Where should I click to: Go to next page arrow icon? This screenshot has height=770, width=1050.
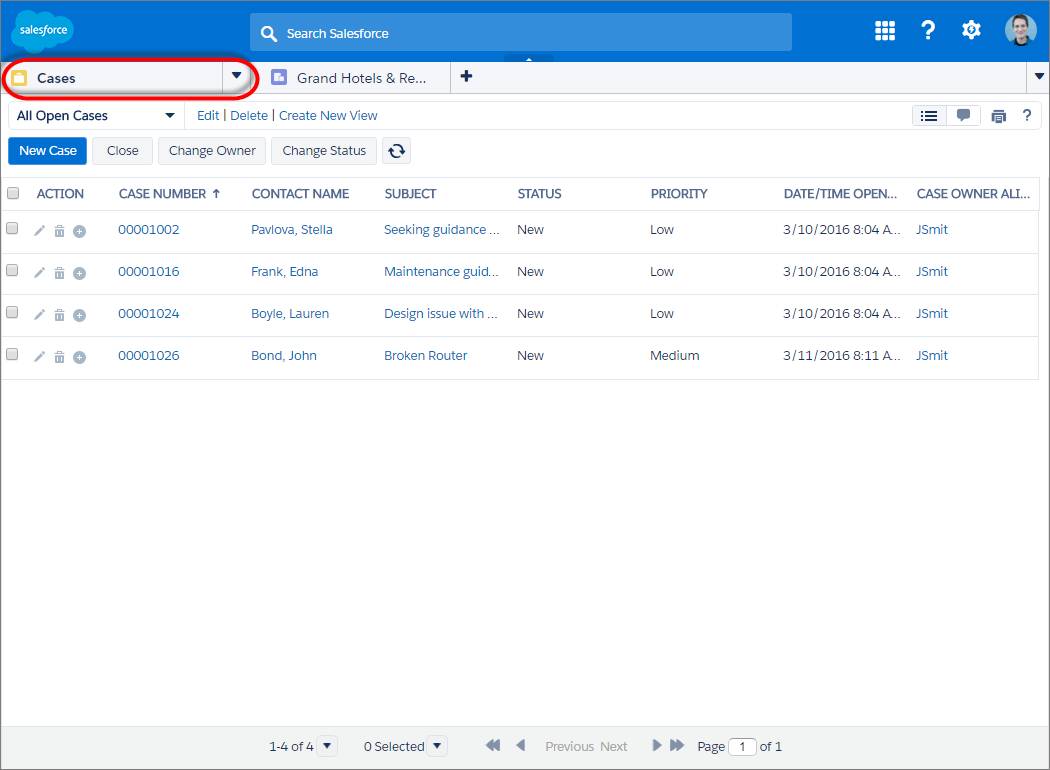click(657, 745)
